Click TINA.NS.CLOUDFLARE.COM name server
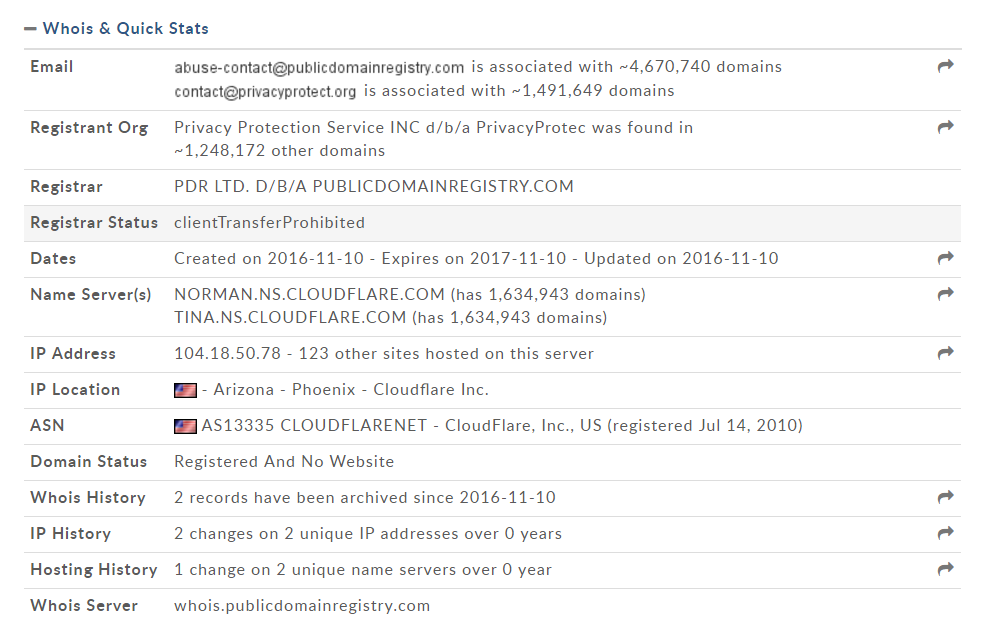Image resolution: width=981 pixels, height=633 pixels. point(290,319)
